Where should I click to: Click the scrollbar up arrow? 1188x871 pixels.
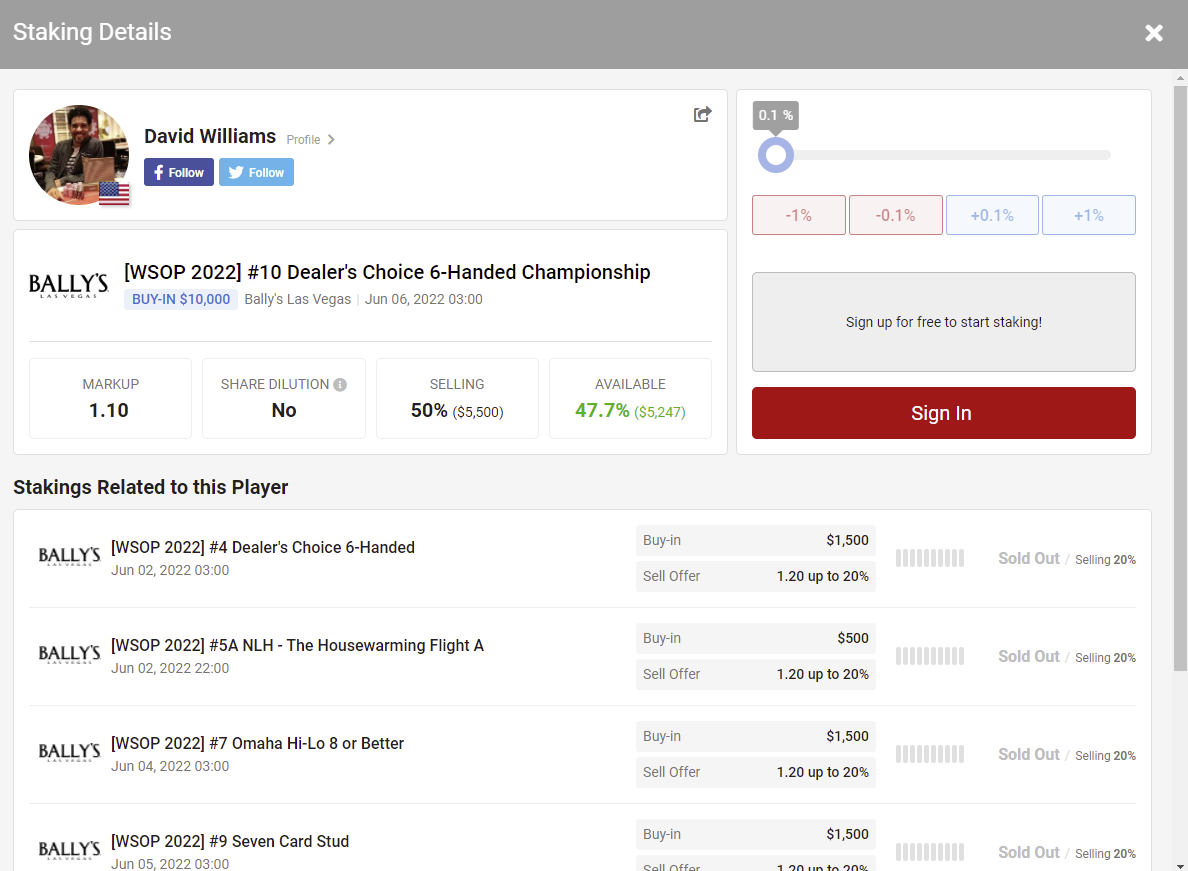pos(1180,78)
